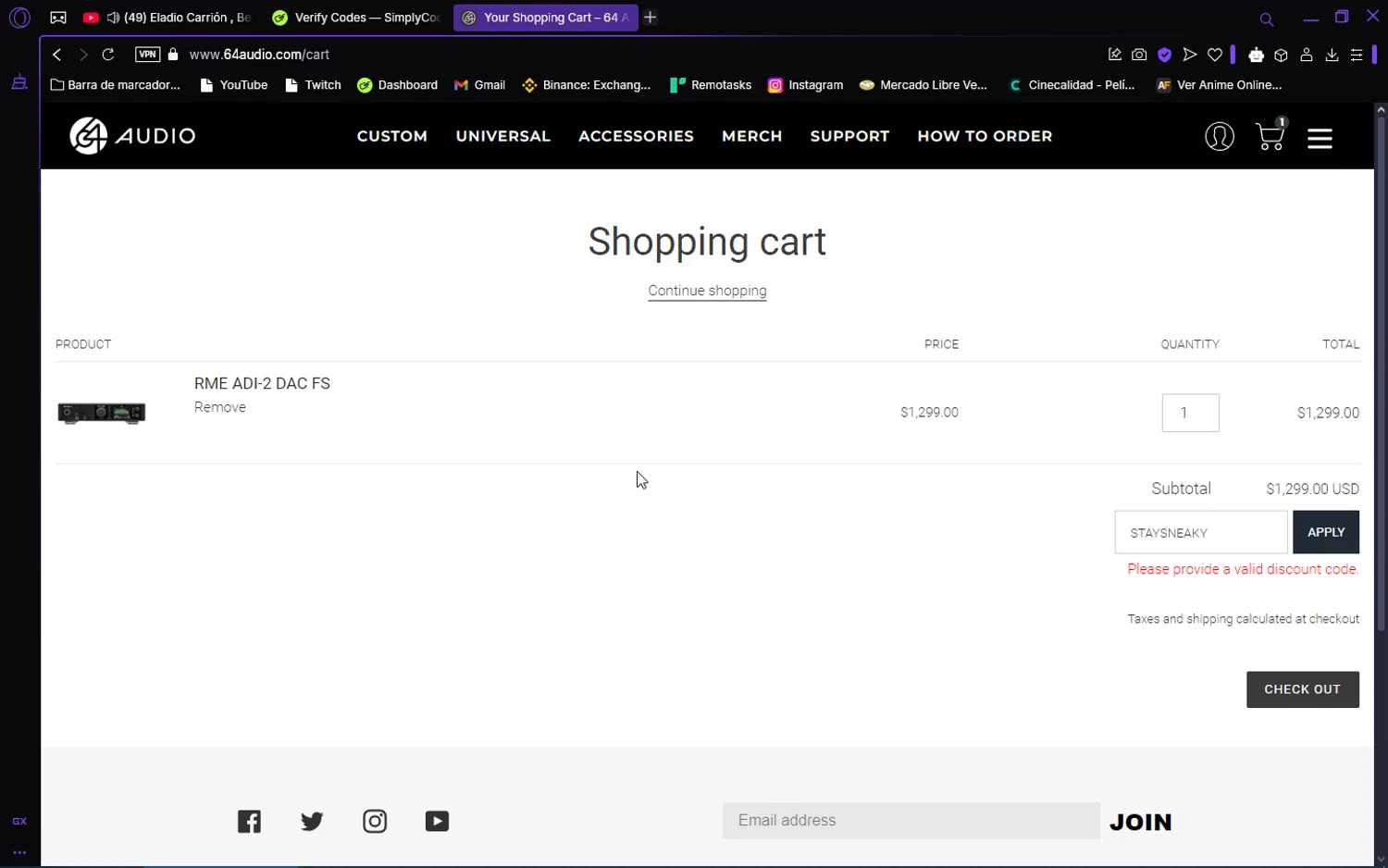Open the Binance bookmark
This screenshot has width=1388, height=868.
(587, 85)
